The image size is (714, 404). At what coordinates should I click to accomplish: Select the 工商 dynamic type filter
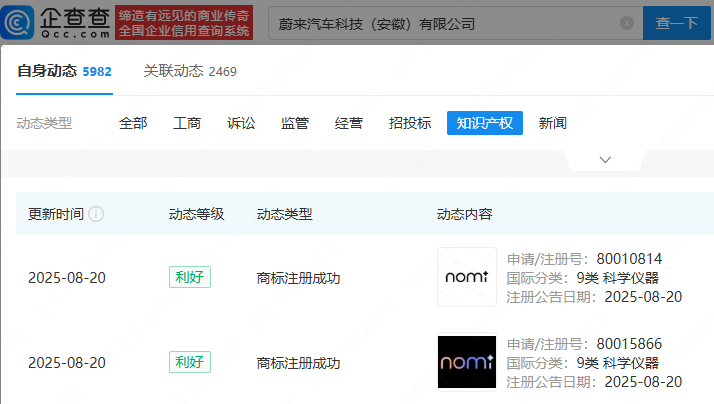187,123
